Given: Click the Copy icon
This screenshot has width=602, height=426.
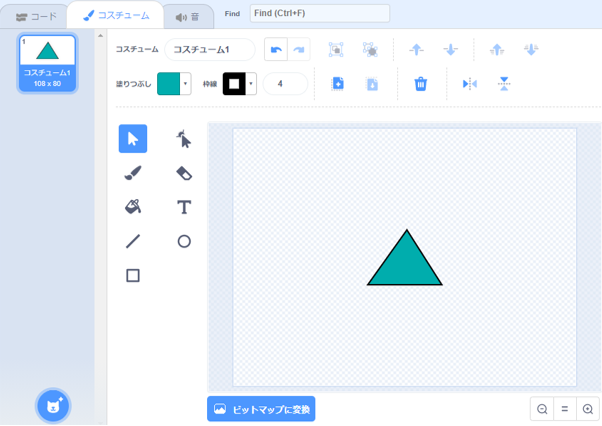Looking at the screenshot, I should (x=338, y=84).
